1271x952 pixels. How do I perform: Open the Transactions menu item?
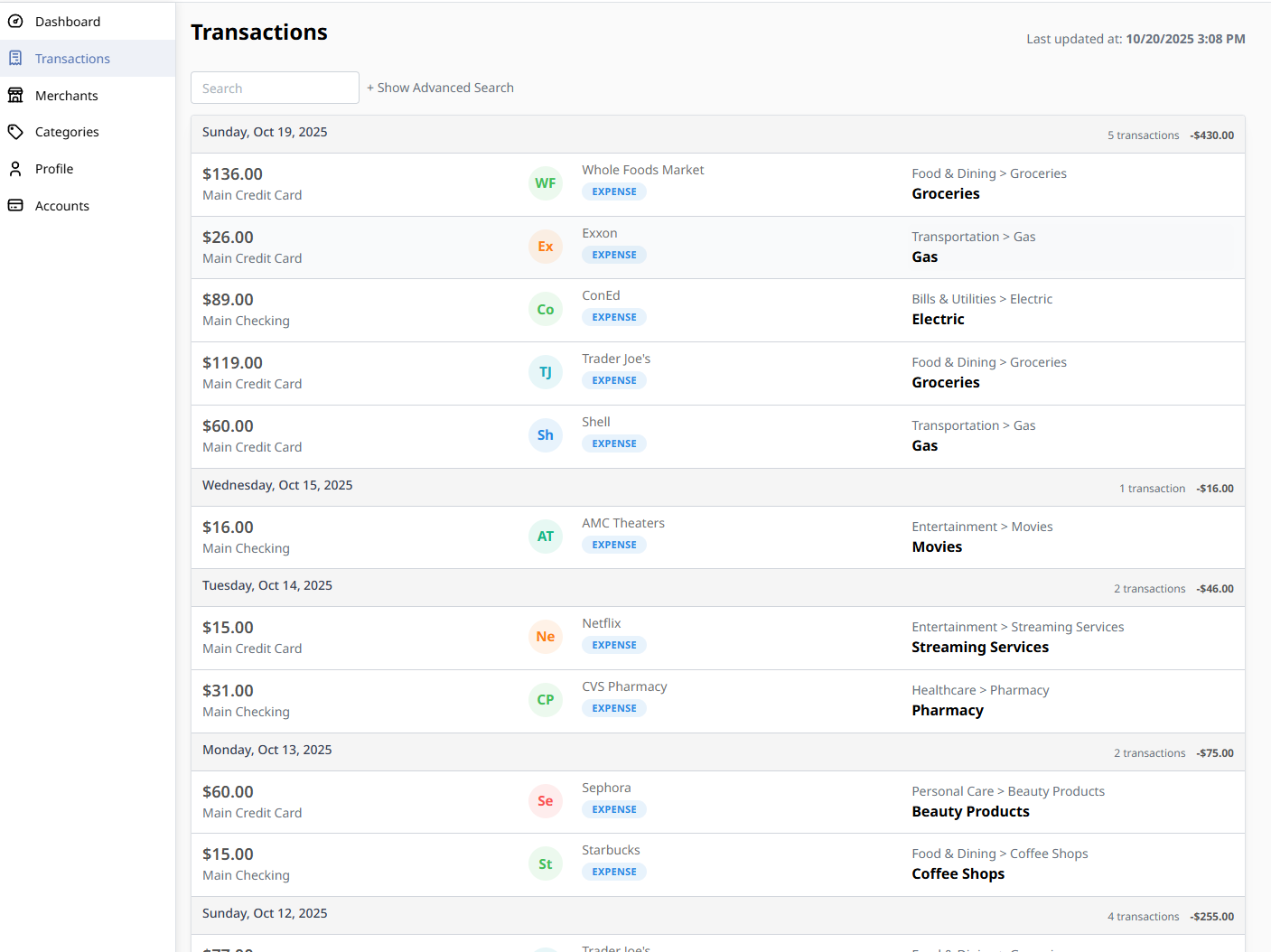(x=88, y=59)
